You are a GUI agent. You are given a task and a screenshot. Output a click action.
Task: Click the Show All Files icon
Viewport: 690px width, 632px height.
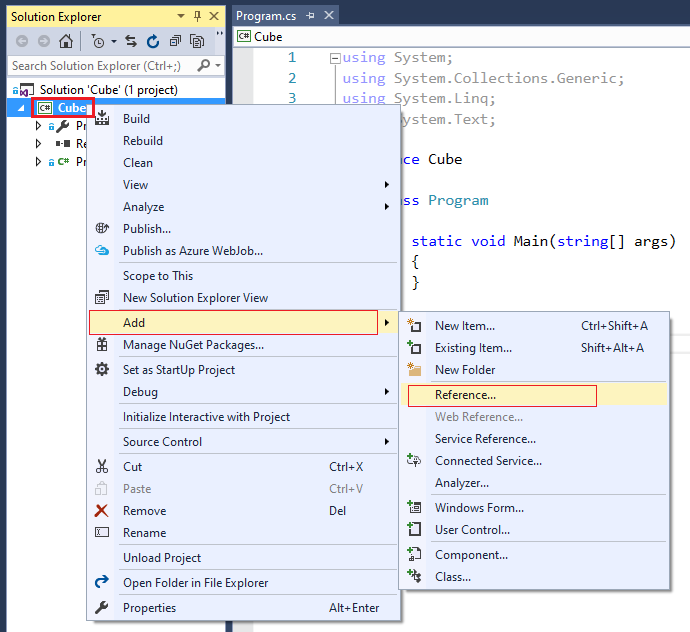[x=197, y=41]
